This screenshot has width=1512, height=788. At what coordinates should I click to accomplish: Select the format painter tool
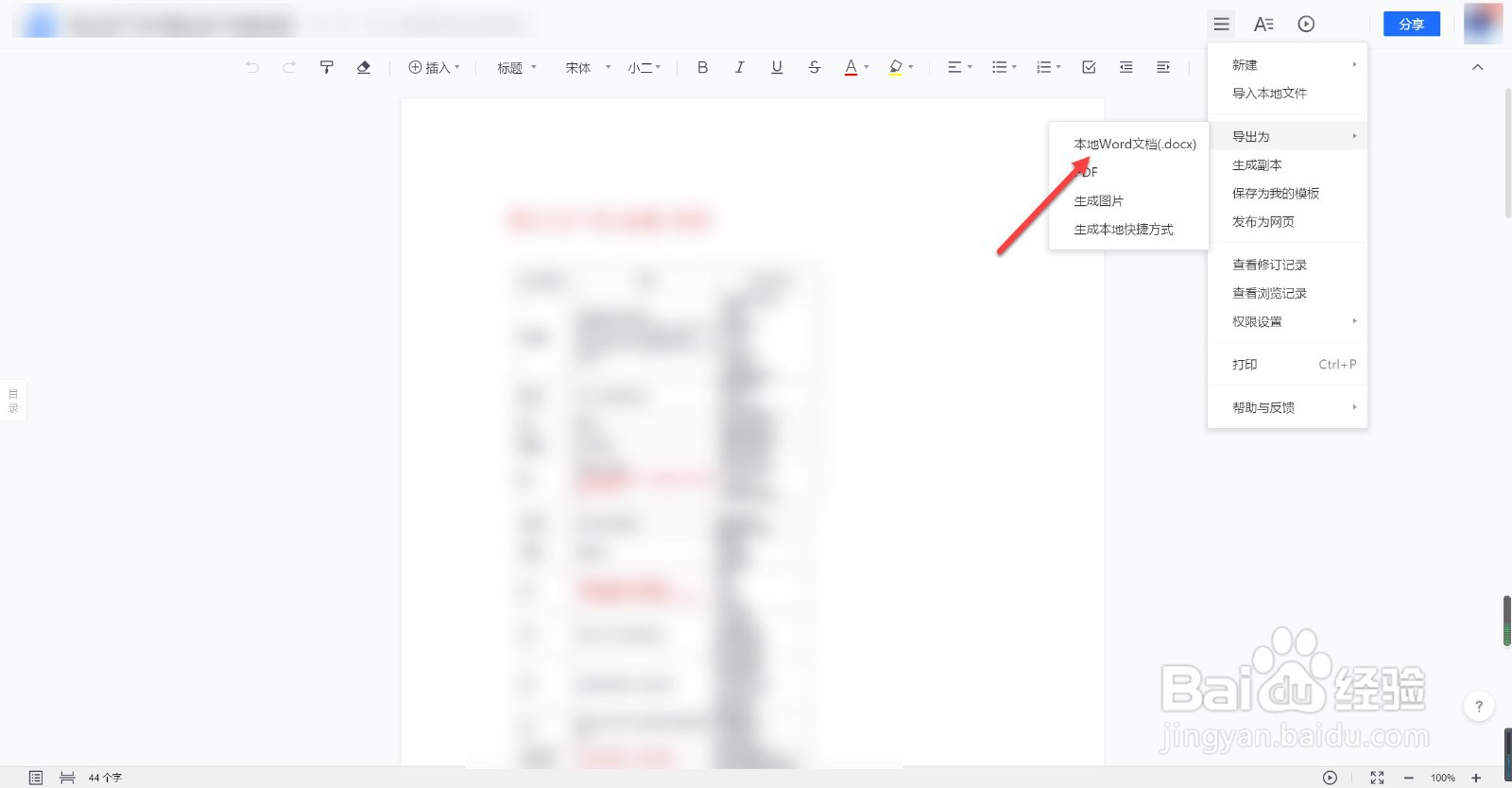click(x=326, y=67)
